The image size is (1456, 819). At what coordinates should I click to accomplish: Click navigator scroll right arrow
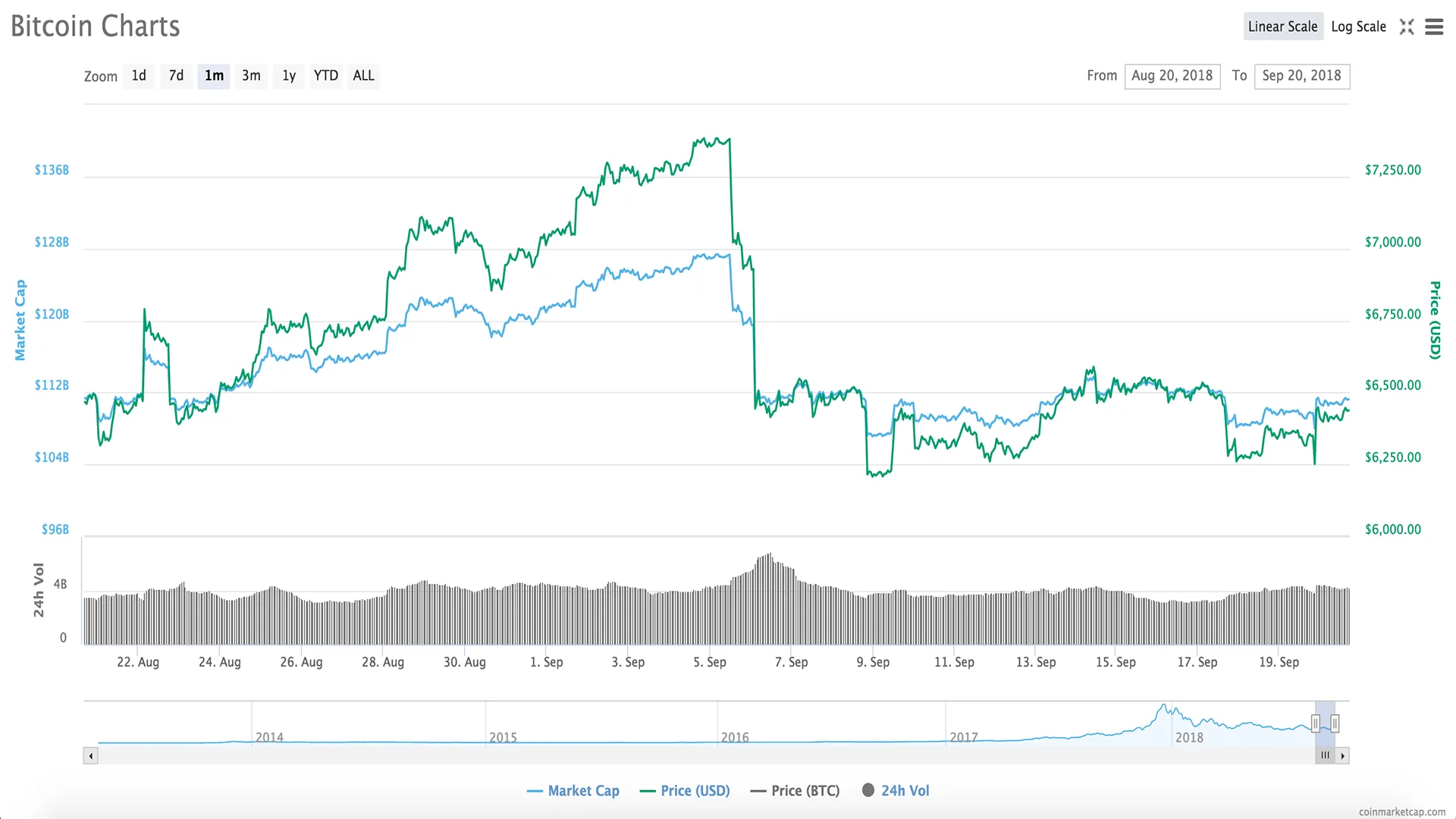point(1342,755)
